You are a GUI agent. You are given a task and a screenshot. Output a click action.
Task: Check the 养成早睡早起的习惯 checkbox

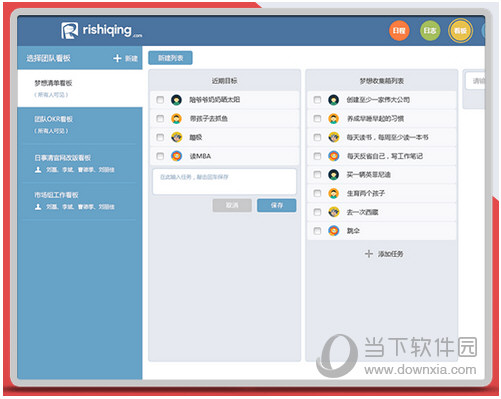point(317,118)
